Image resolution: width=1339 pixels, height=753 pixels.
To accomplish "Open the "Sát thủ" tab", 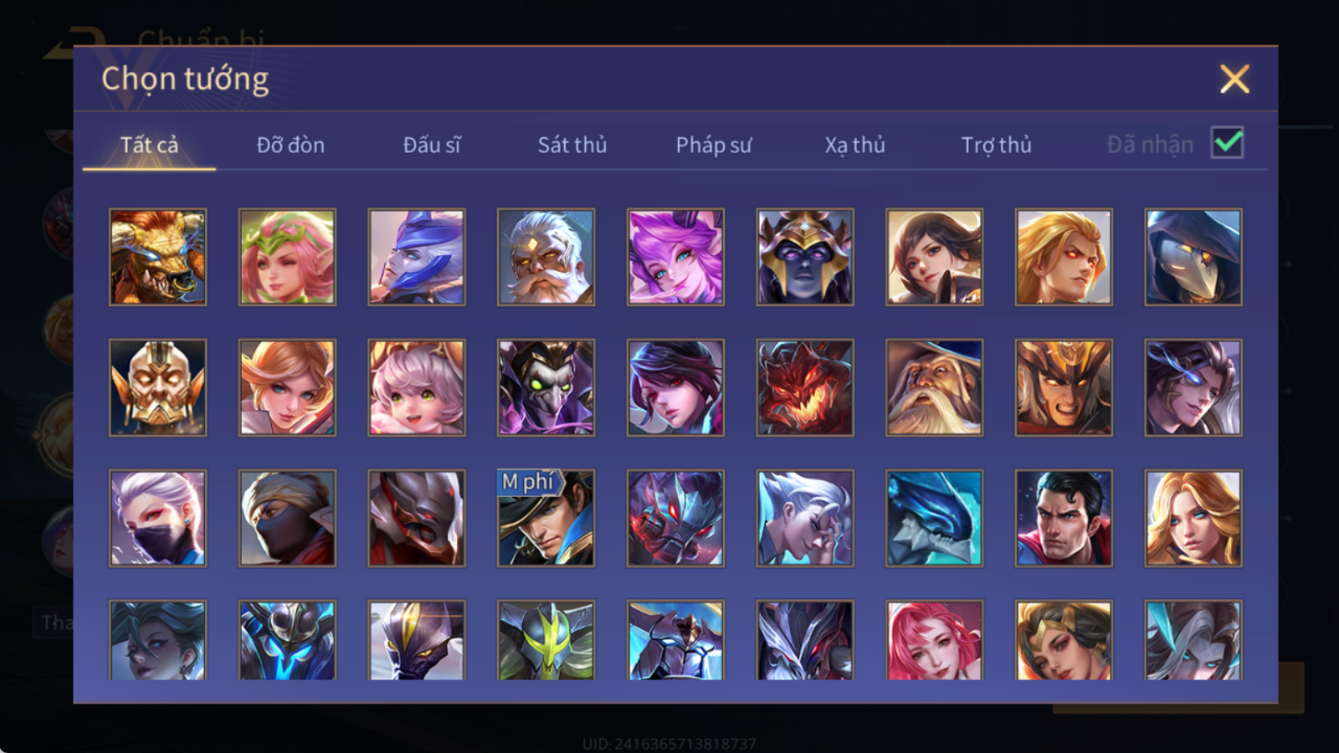I will 572,145.
